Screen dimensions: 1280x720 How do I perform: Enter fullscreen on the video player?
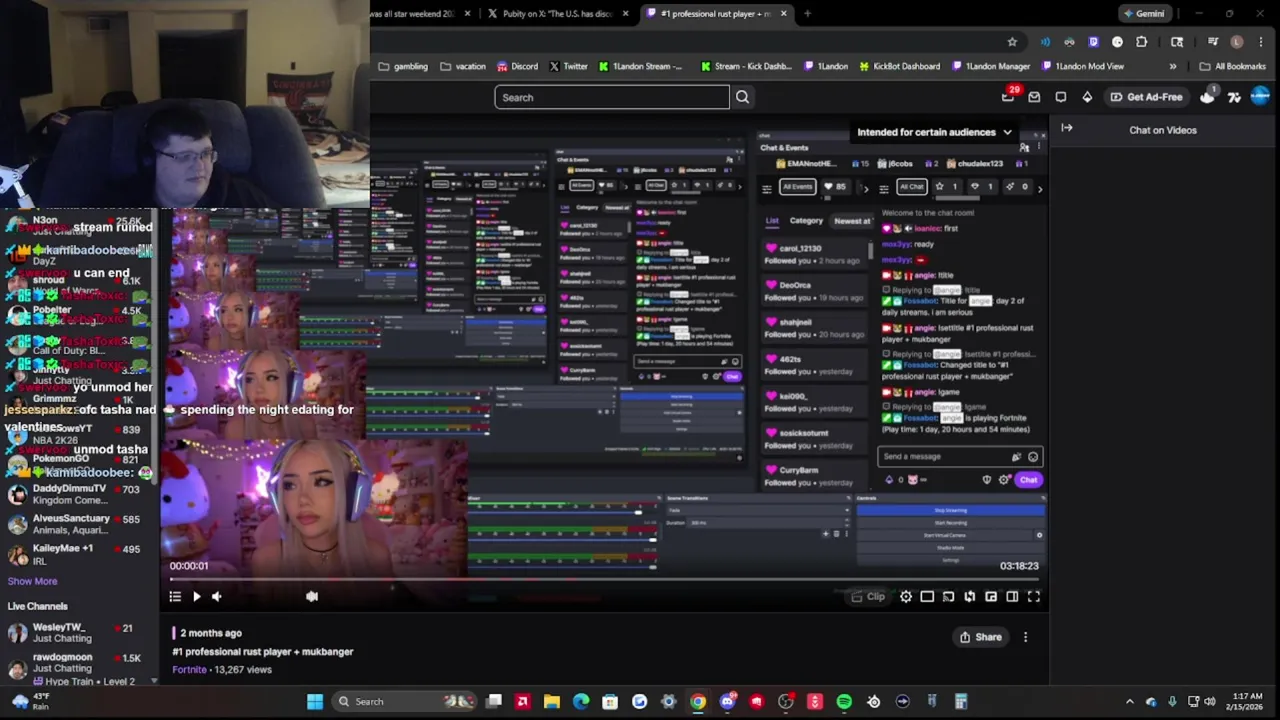pyautogui.click(x=1034, y=597)
